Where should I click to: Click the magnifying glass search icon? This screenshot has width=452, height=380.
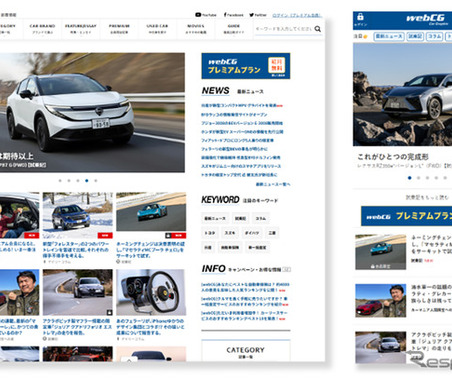pyautogui.click(x=318, y=29)
